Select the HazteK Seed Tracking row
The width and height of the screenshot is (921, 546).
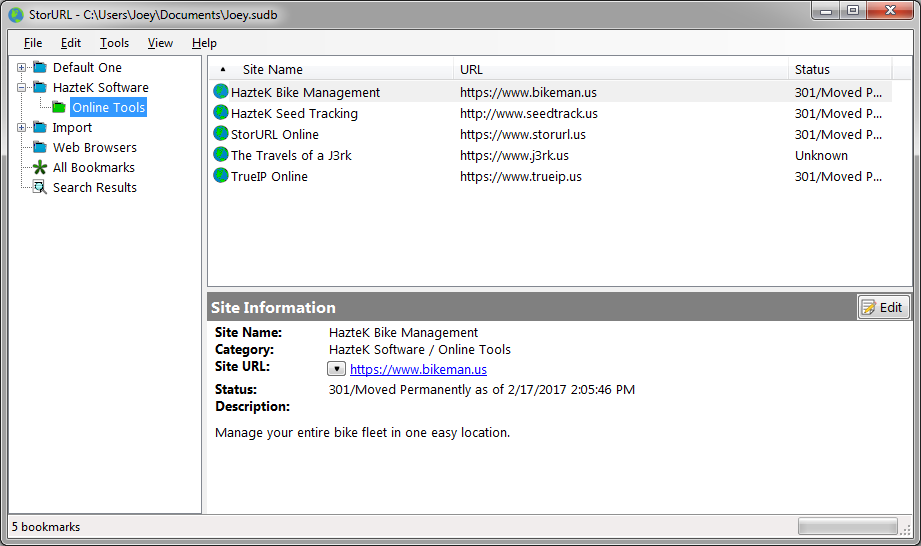[x=294, y=113]
